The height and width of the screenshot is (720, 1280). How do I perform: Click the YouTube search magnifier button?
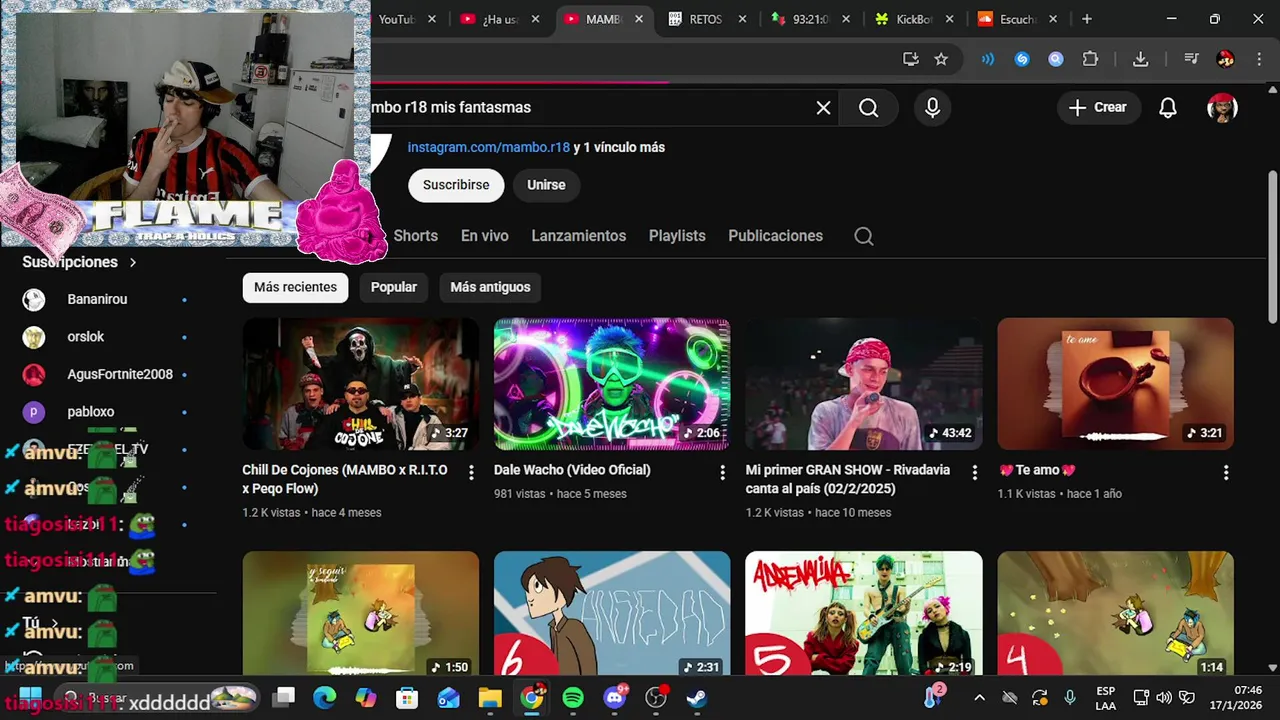pyautogui.click(x=868, y=108)
